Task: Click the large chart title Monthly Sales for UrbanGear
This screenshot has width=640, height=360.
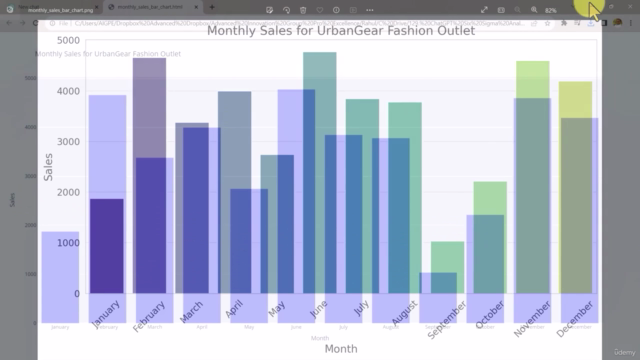Action: pos(341,31)
